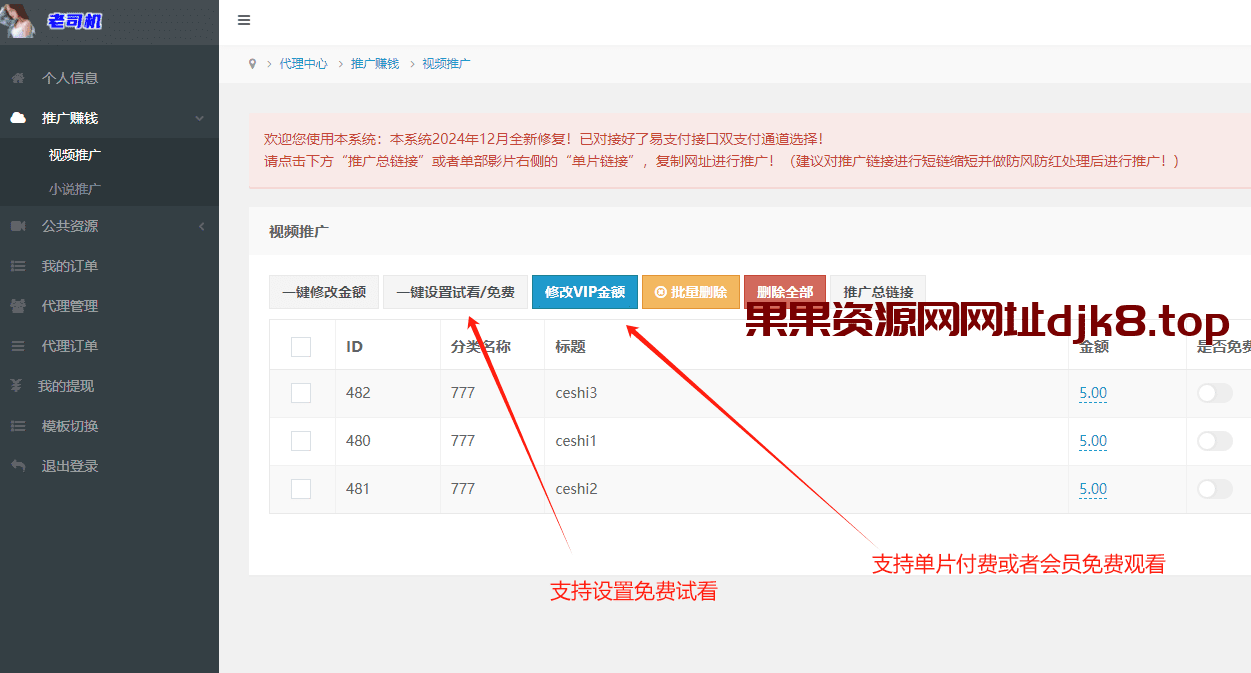The height and width of the screenshot is (673, 1251).
Task: Collapse the 推广赚钱 submenu chevron
Action: (x=199, y=117)
